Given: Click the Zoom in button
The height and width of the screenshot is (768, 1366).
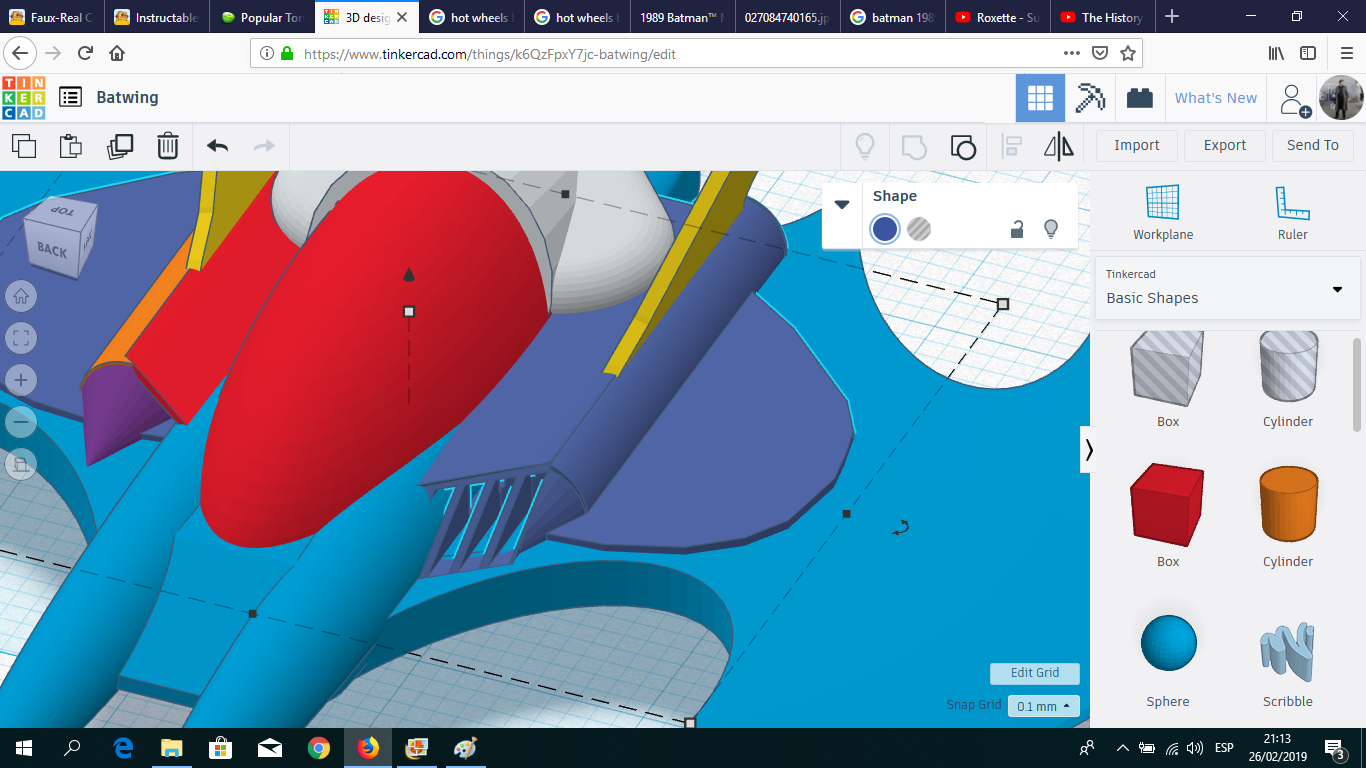Looking at the screenshot, I should pos(21,380).
